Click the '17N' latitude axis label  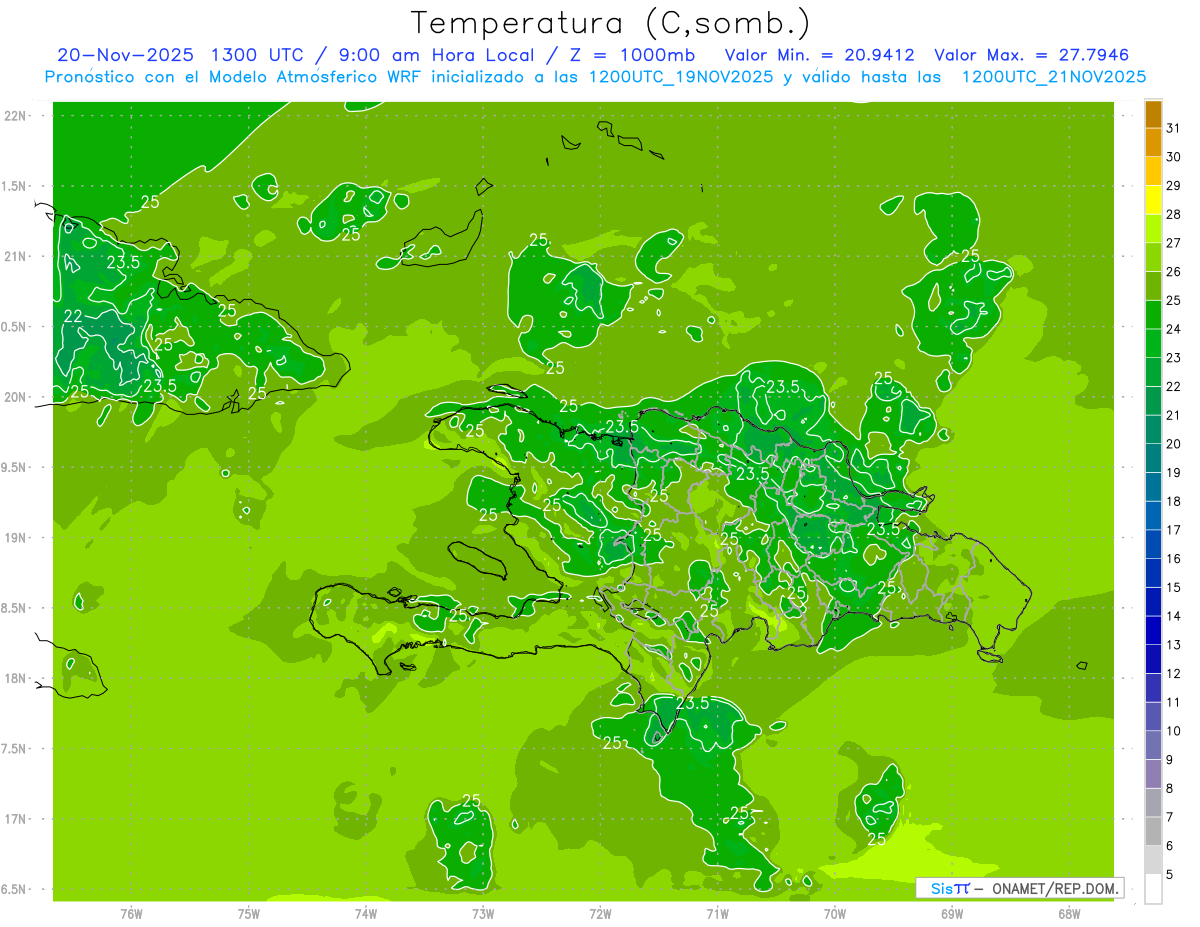pos(15,819)
